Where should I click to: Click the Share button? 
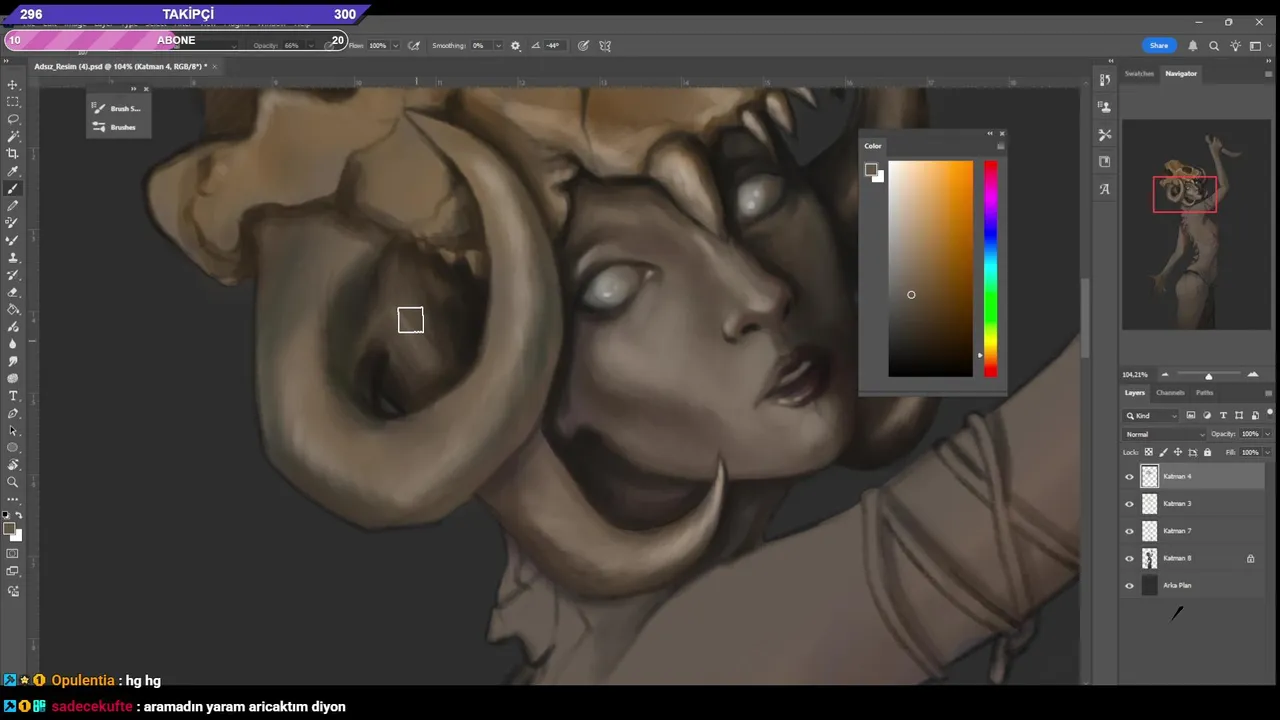(x=1159, y=46)
